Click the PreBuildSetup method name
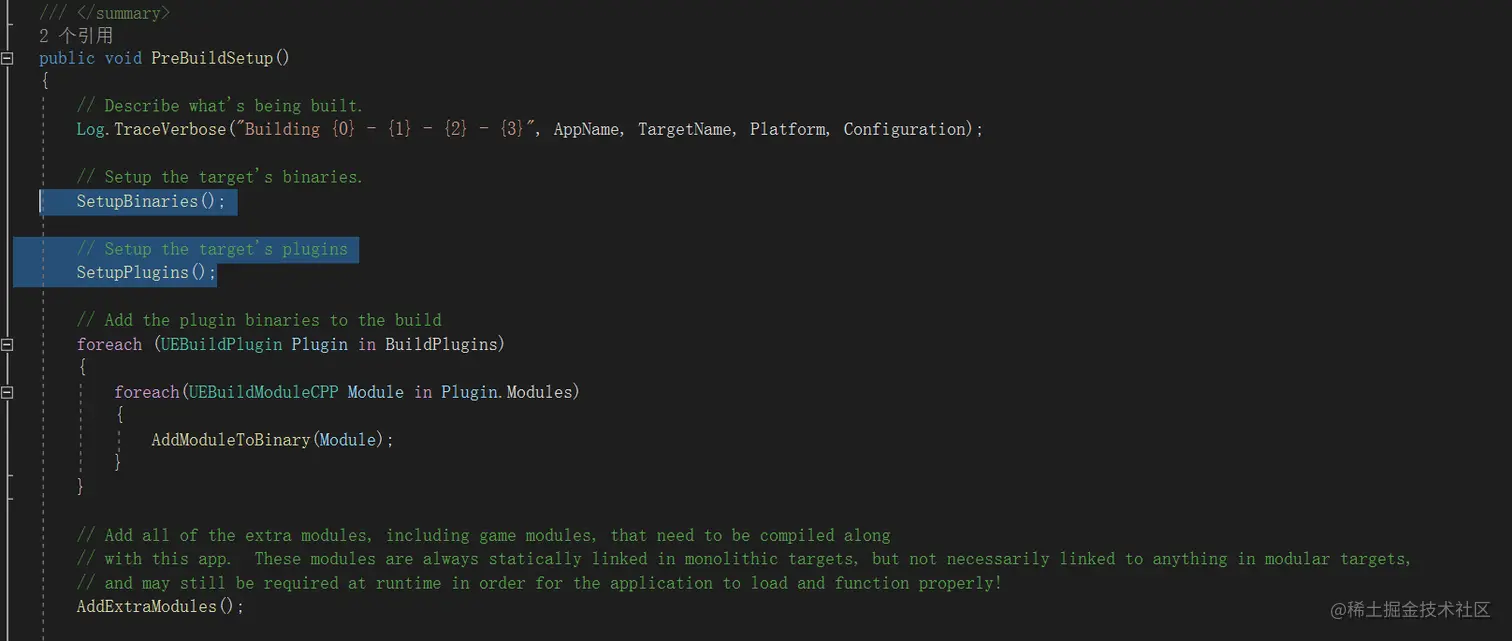This screenshot has width=1512, height=641. [211, 58]
